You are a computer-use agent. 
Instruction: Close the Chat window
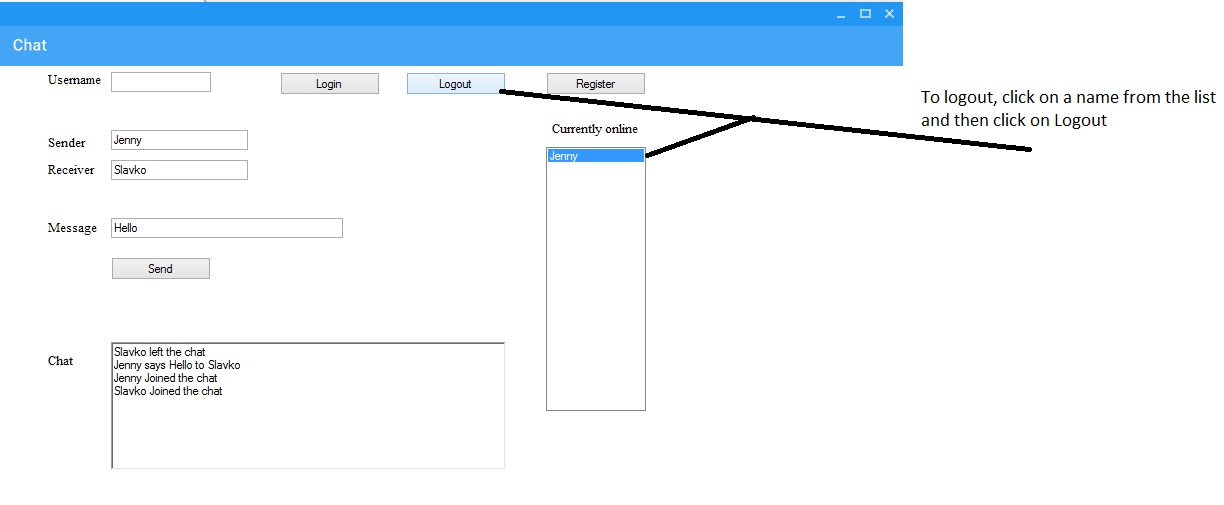(889, 14)
